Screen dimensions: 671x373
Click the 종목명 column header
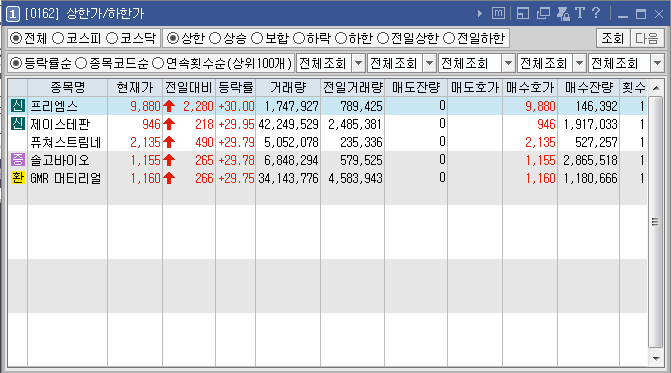(68, 88)
